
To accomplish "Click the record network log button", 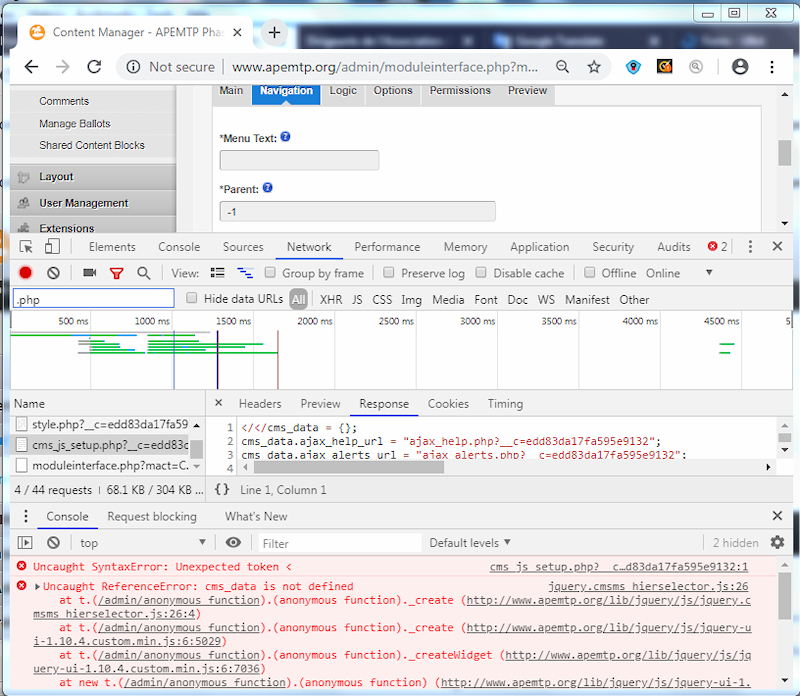I will click(26, 273).
